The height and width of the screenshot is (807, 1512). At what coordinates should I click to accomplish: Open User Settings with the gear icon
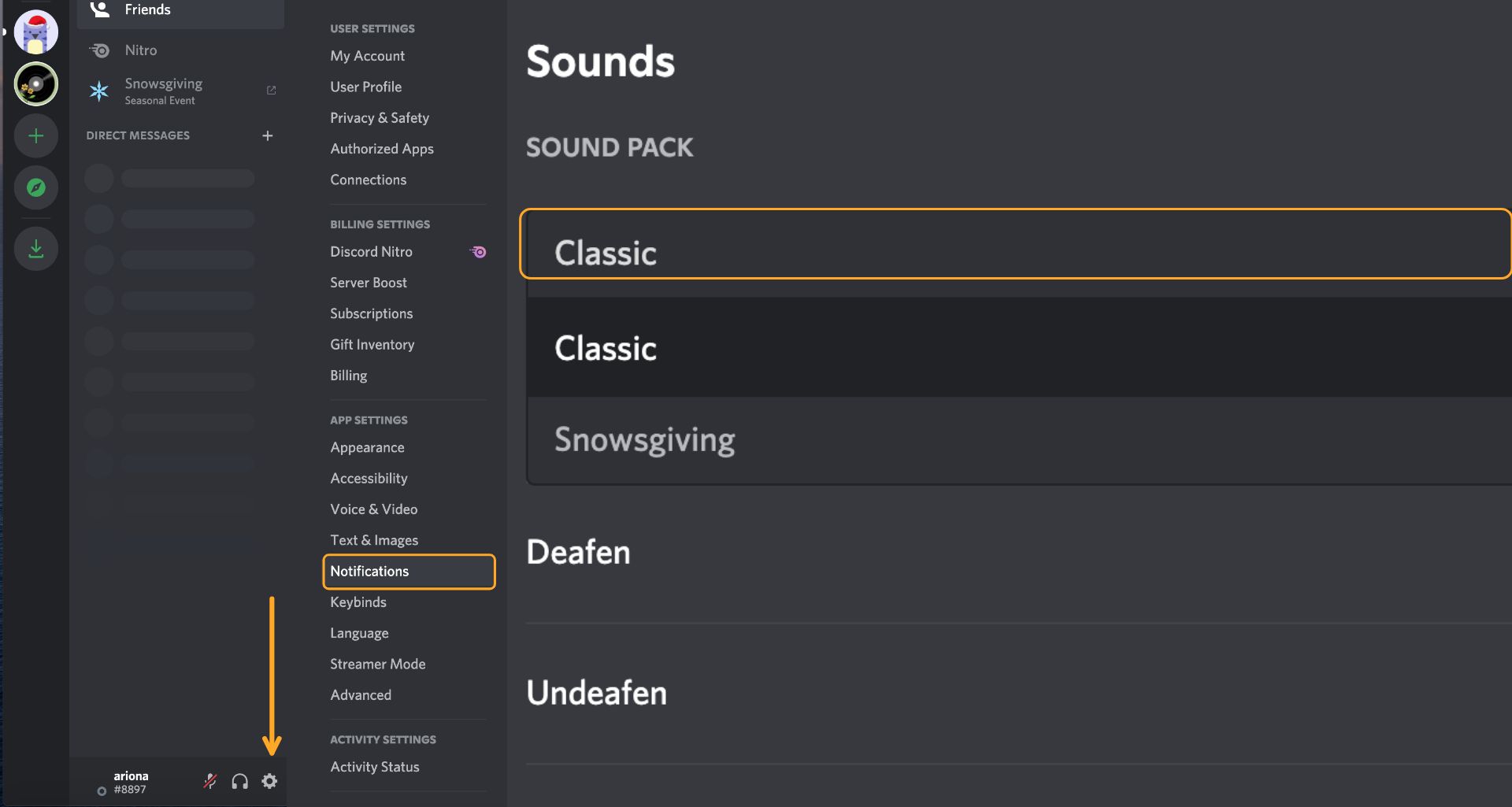tap(270, 781)
